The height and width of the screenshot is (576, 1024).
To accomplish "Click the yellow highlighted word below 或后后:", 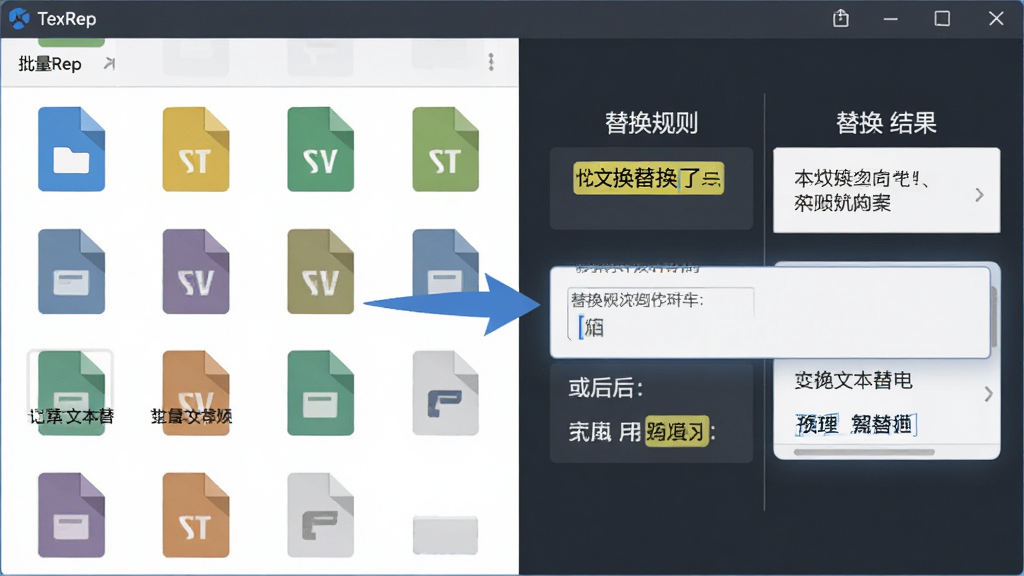I will pyautogui.click(x=677, y=431).
